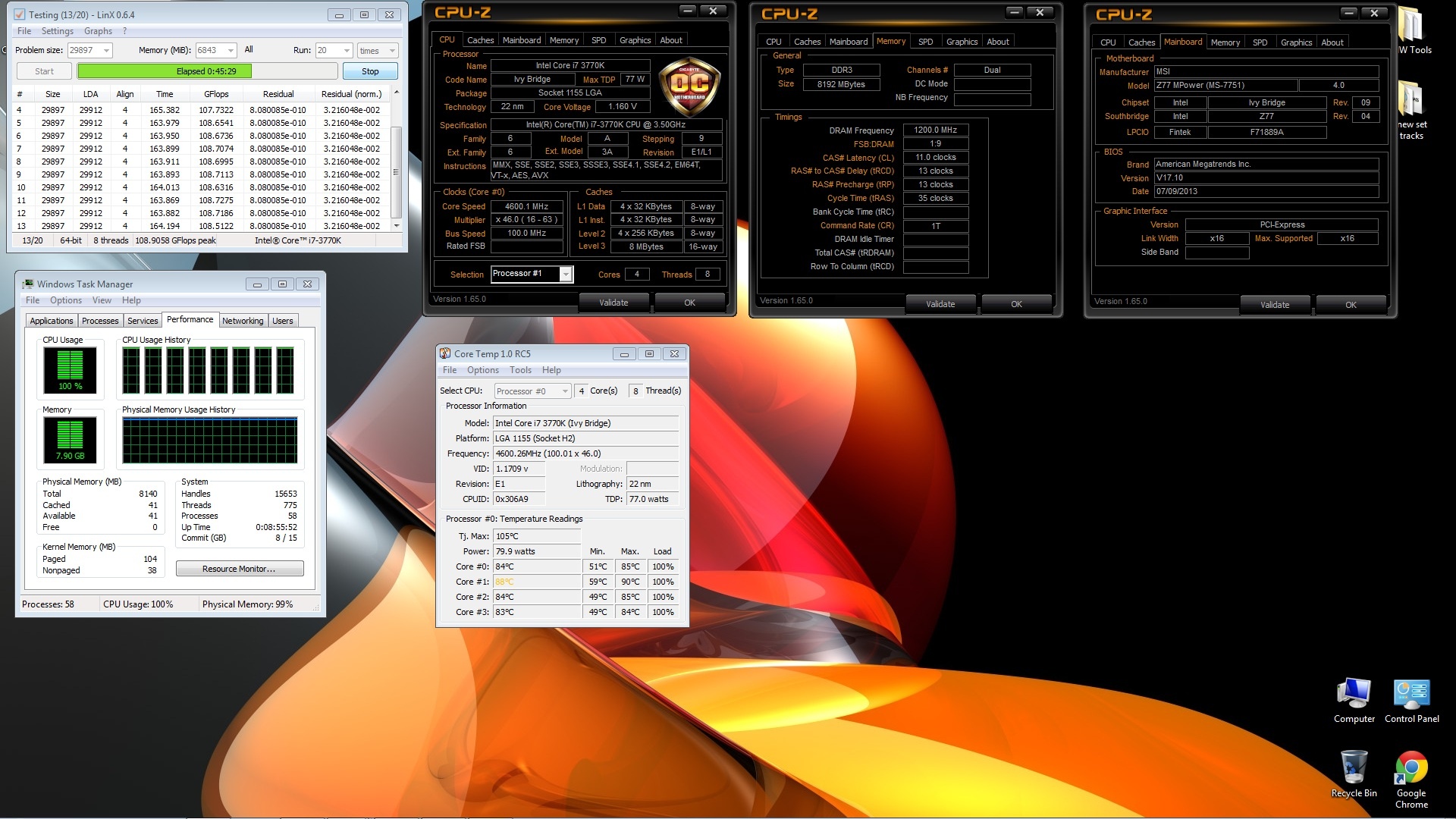
Task: Open the Run count dropdown in LinX
Action: [x=347, y=50]
